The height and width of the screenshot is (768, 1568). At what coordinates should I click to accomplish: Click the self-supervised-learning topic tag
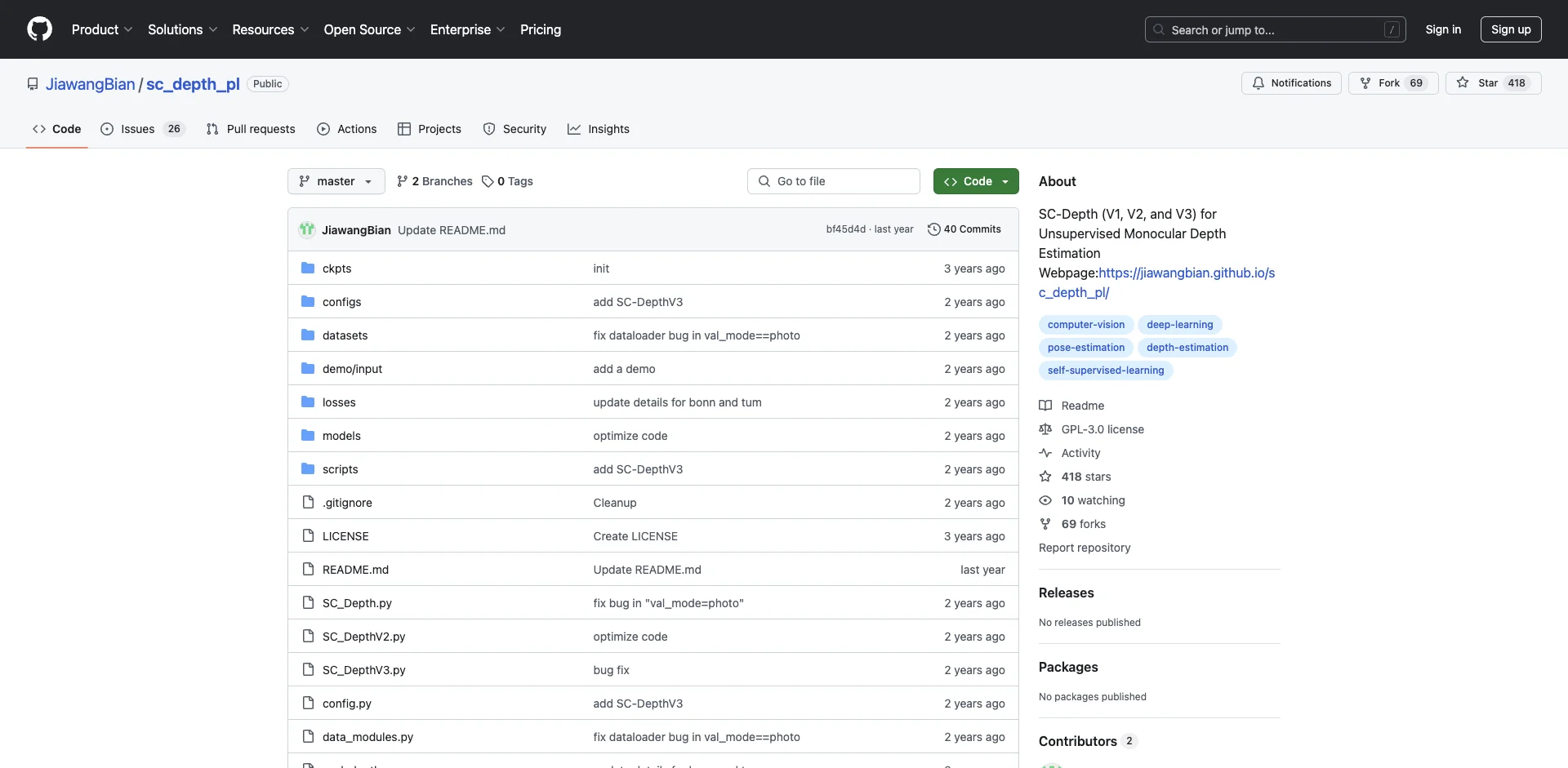pyautogui.click(x=1106, y=371)
